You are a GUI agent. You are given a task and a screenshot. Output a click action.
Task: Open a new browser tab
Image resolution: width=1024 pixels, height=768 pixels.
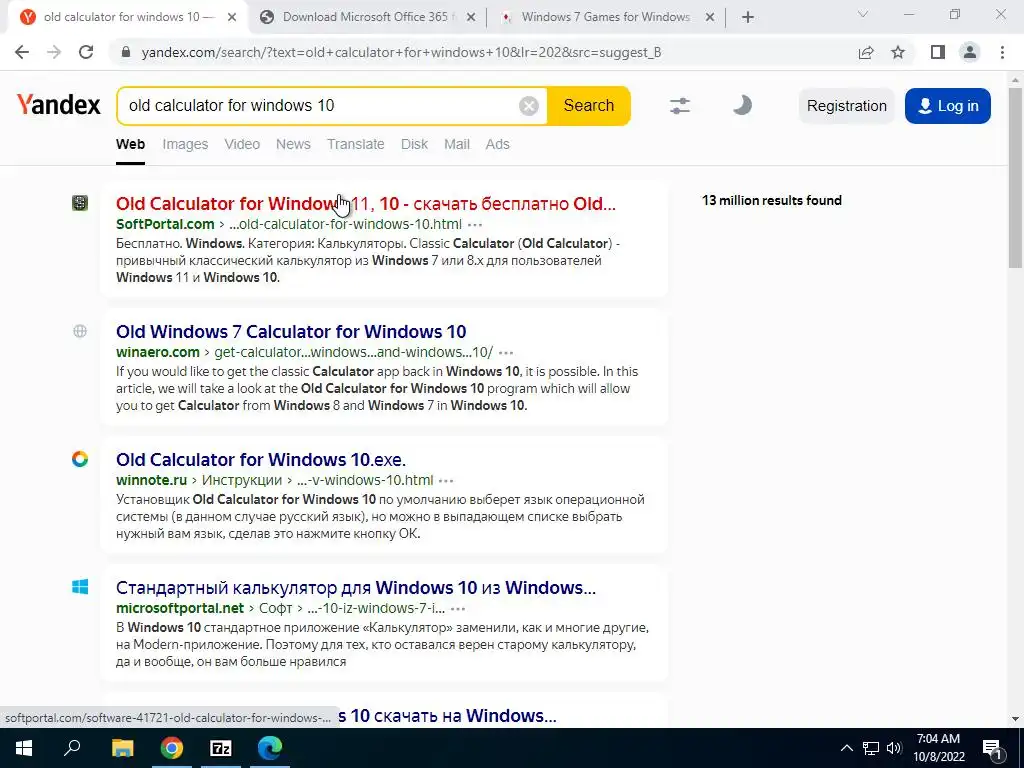[x=748, y=17]
